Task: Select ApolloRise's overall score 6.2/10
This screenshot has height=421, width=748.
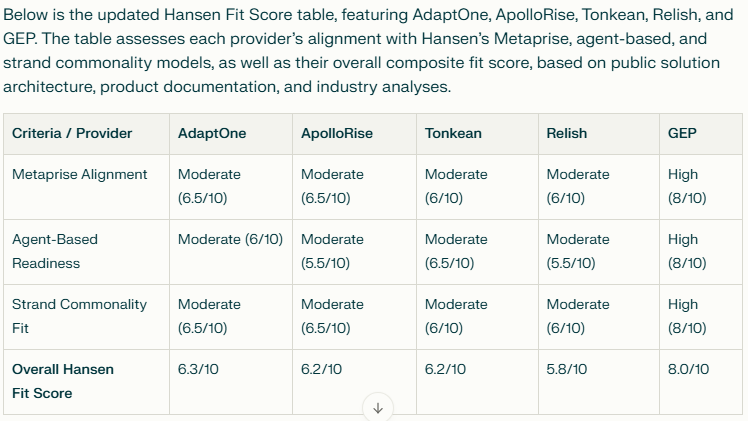Action: pyautogui.click(x=321, y=369)
